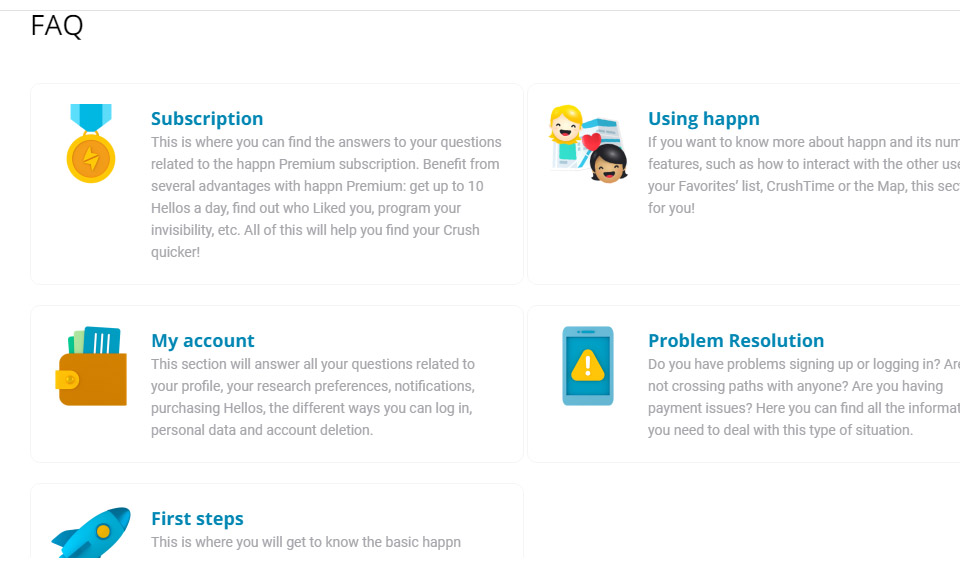
Task: Click the My account wallet icon
Action: [91, 367]
